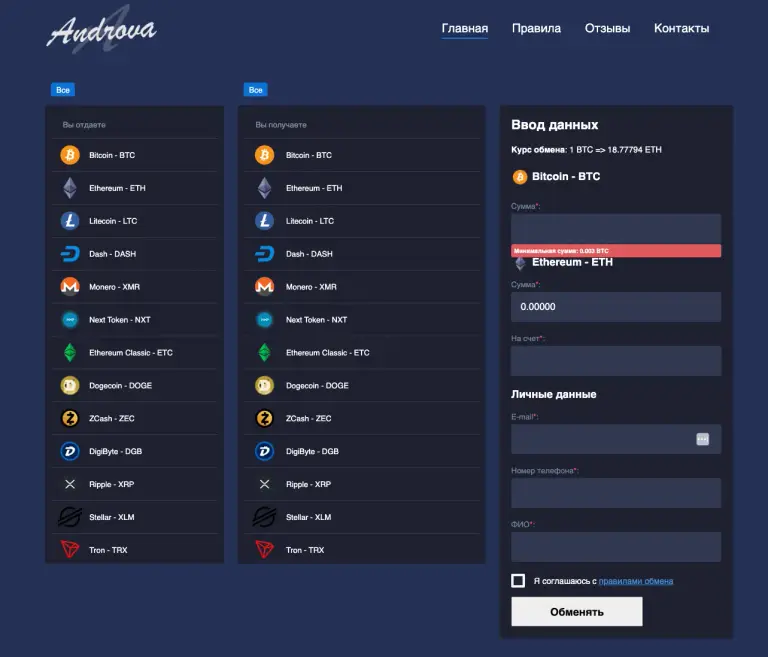Focus the 'Номер телефона' input field
This screenshot has width=768, height=657.
[x=616, y=493]
